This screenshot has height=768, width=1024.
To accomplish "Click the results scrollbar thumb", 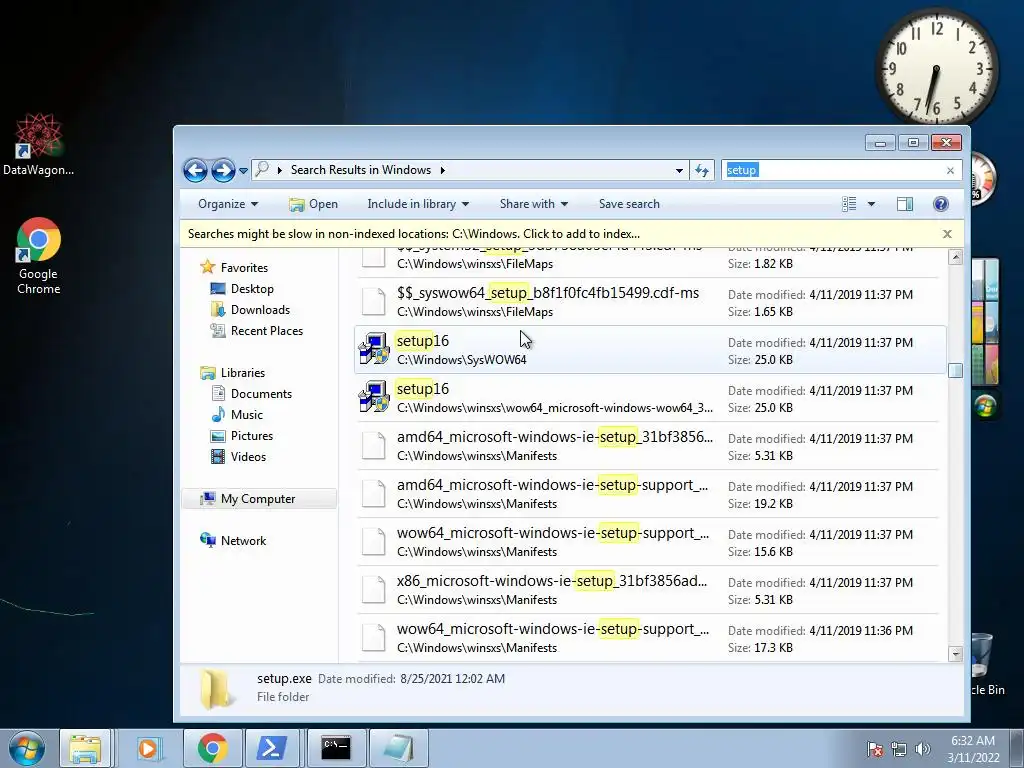I will [x=955, y=370].
